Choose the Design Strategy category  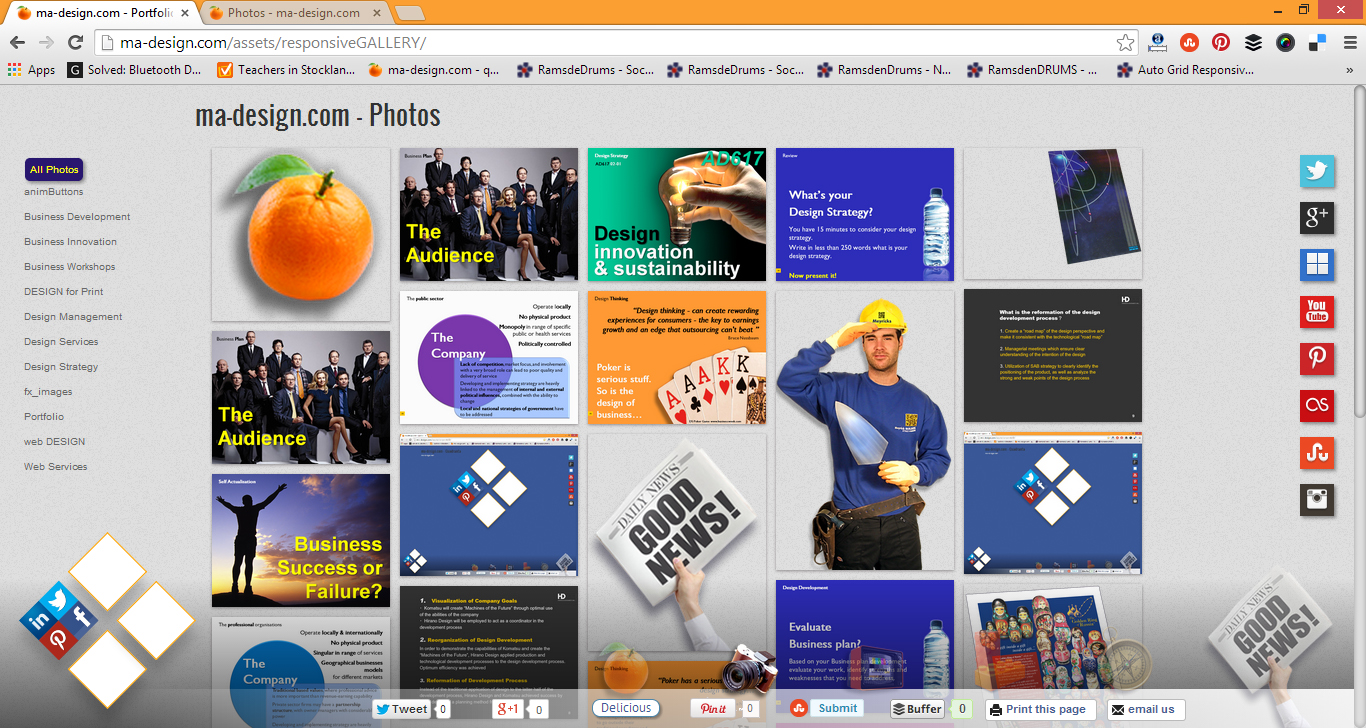61,367
